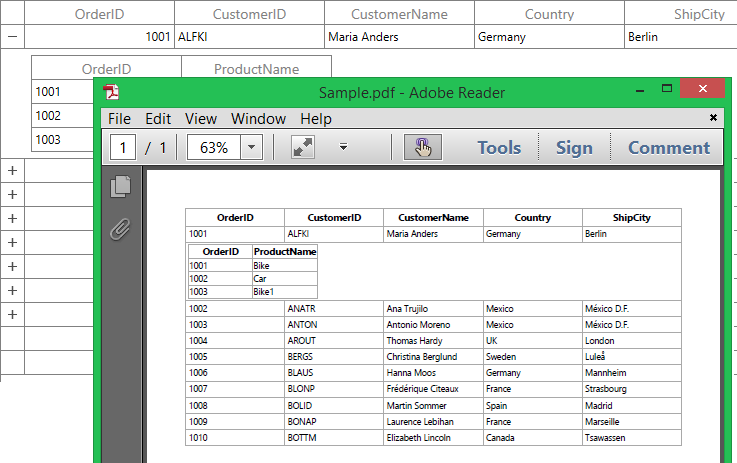
Task: Collapse the expanded row for order 1001
Action: 12,37
